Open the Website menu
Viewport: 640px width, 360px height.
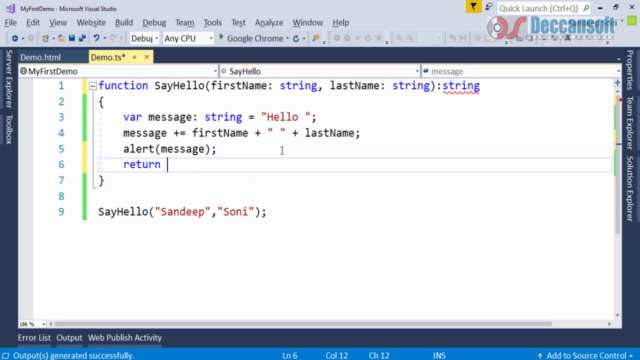click(91, 22)
